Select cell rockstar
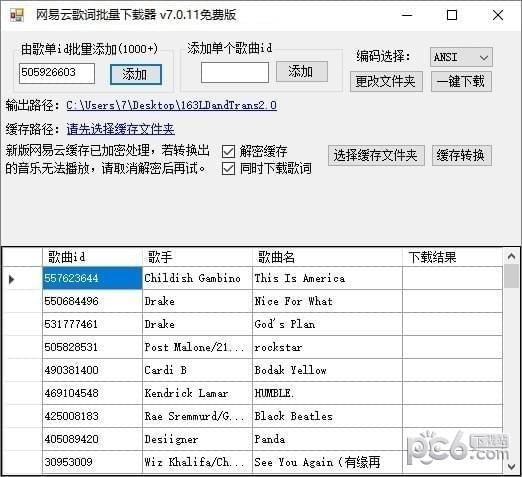This screenshot has width=522, height=477. pos(327,347)
